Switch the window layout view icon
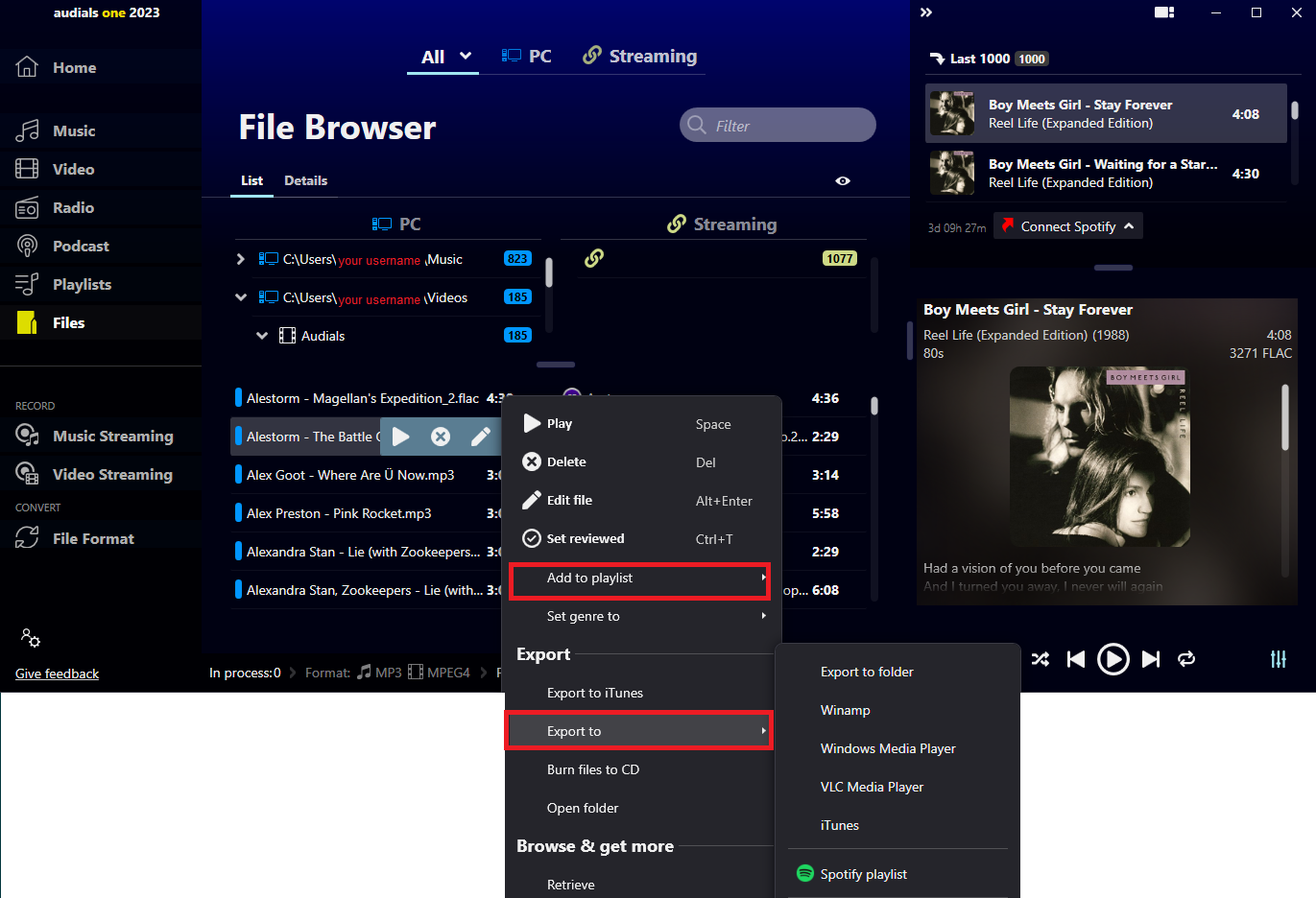1316x898 pixels. (x=1164, y=12)
